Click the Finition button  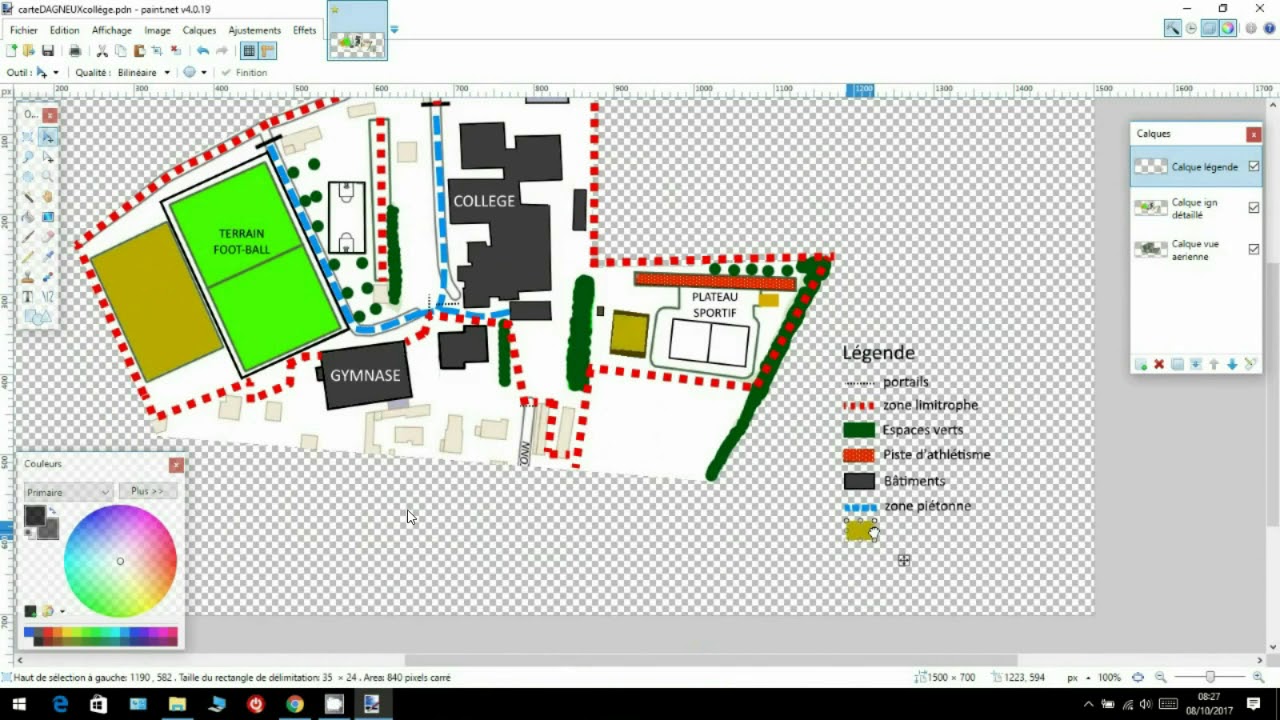click(244, 72)
